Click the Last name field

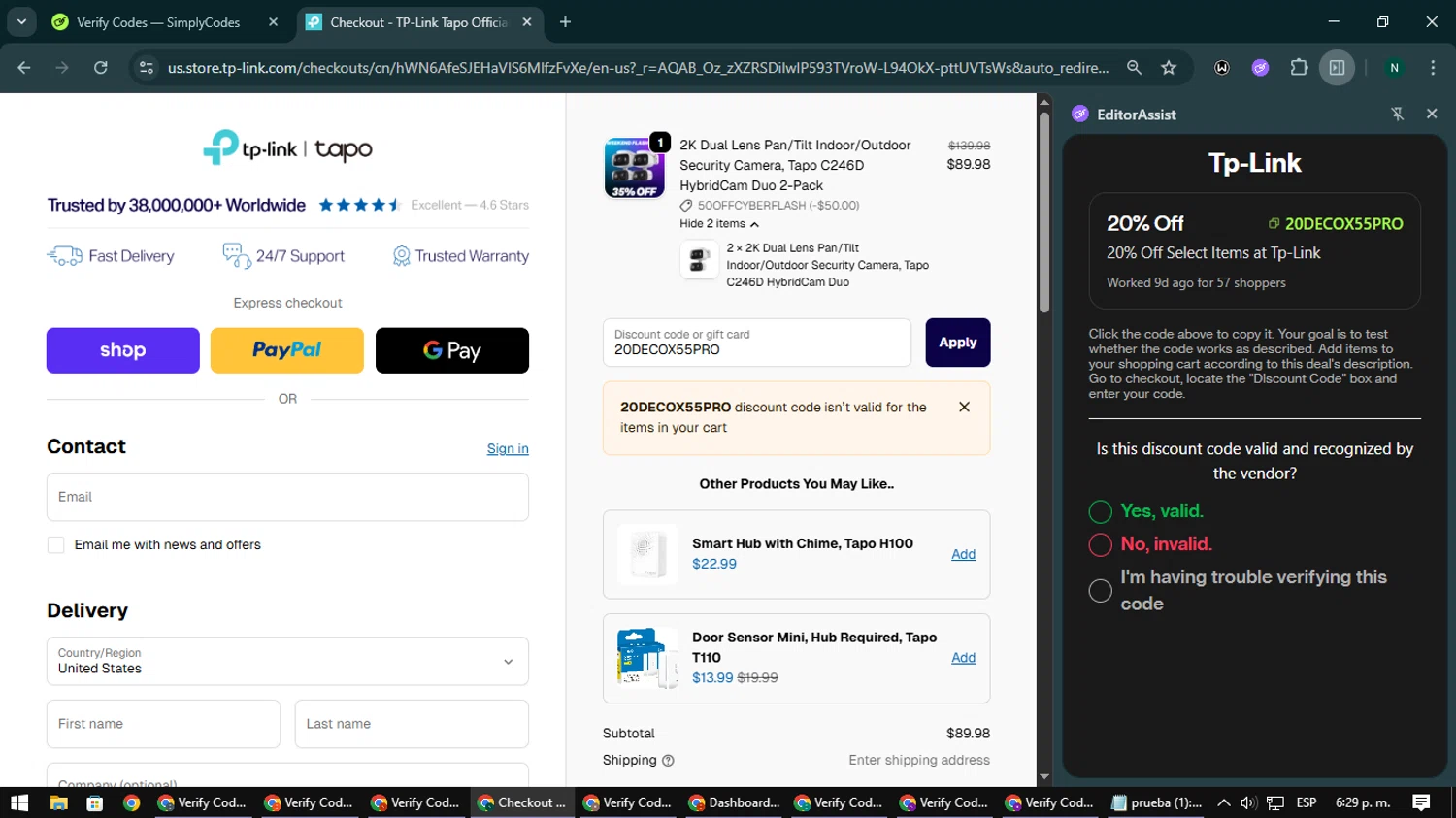click(x=412, y=724)
